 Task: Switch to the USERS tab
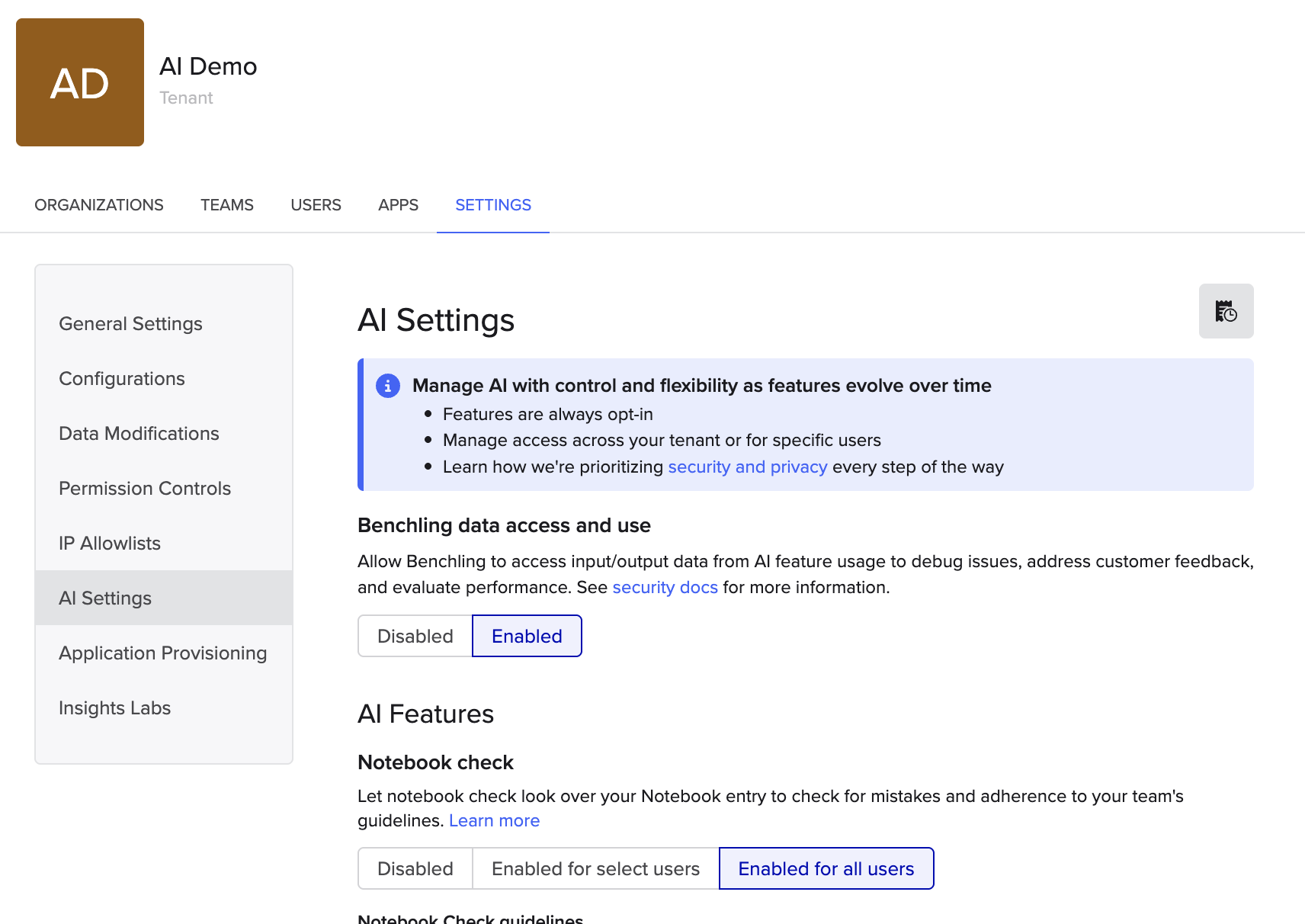point(316,204)
